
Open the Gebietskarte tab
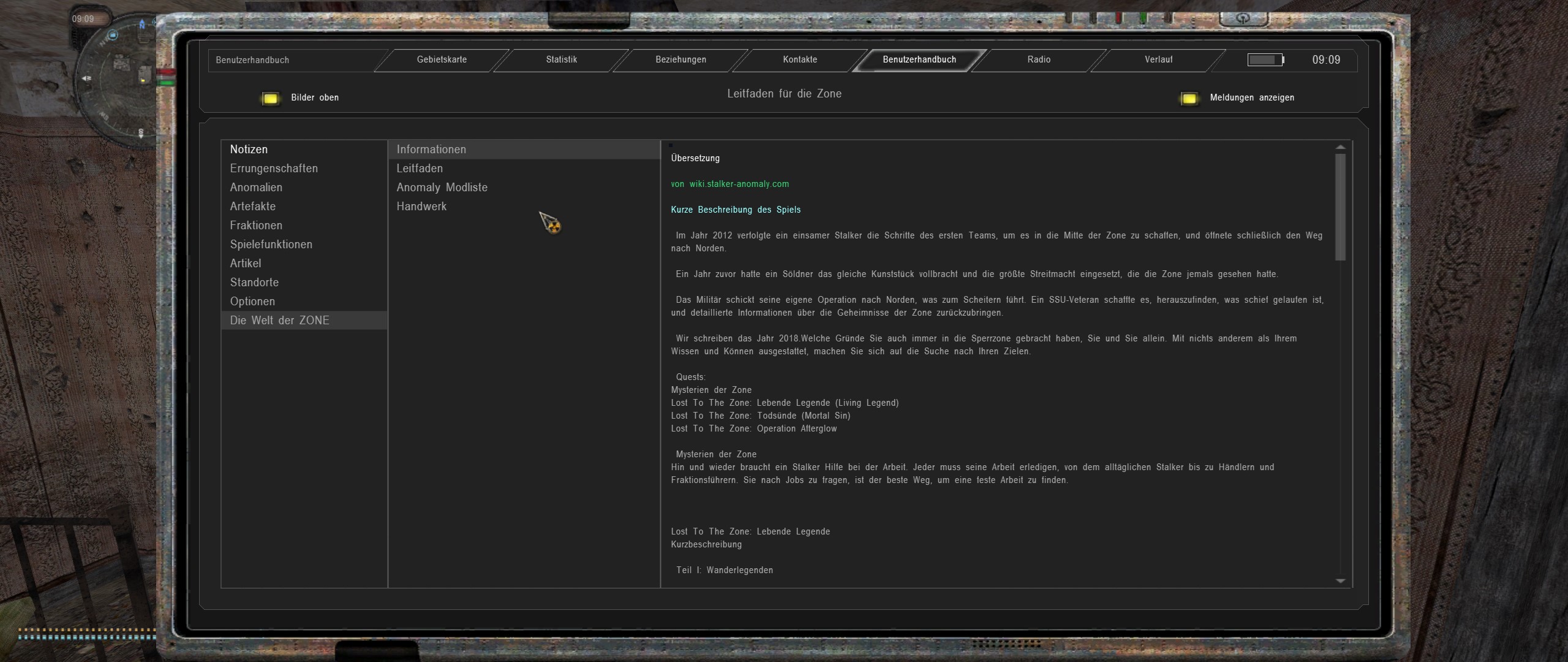point(442,59)
